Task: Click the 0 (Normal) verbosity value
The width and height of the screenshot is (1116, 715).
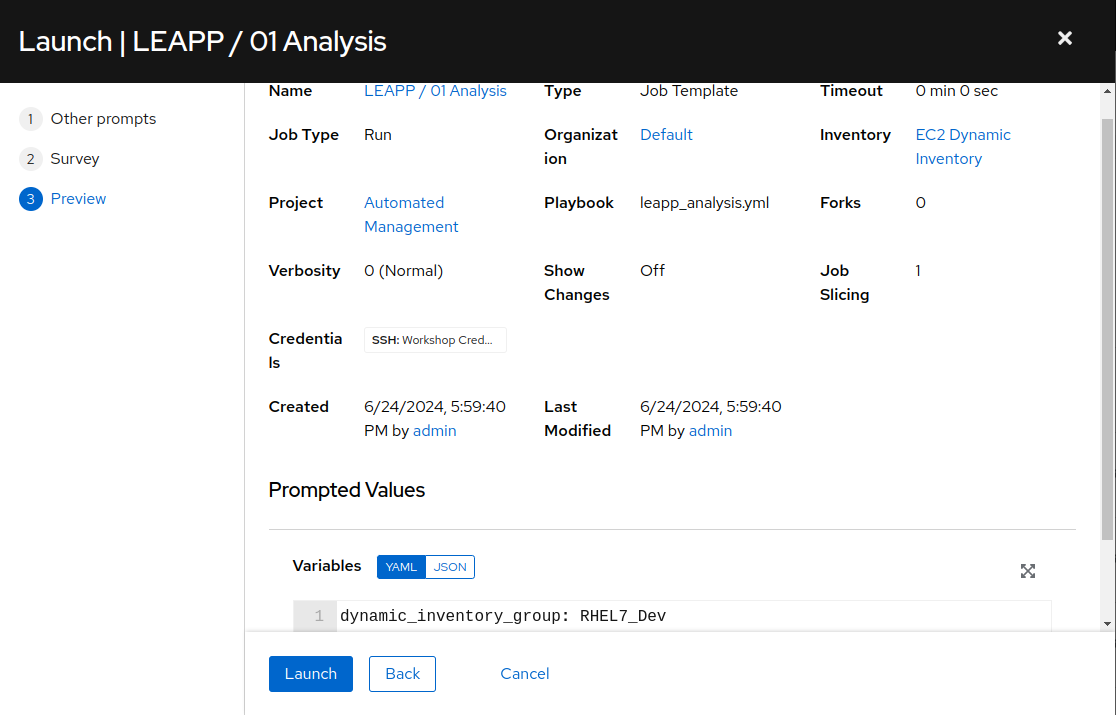Action: (x=404, y=271)
